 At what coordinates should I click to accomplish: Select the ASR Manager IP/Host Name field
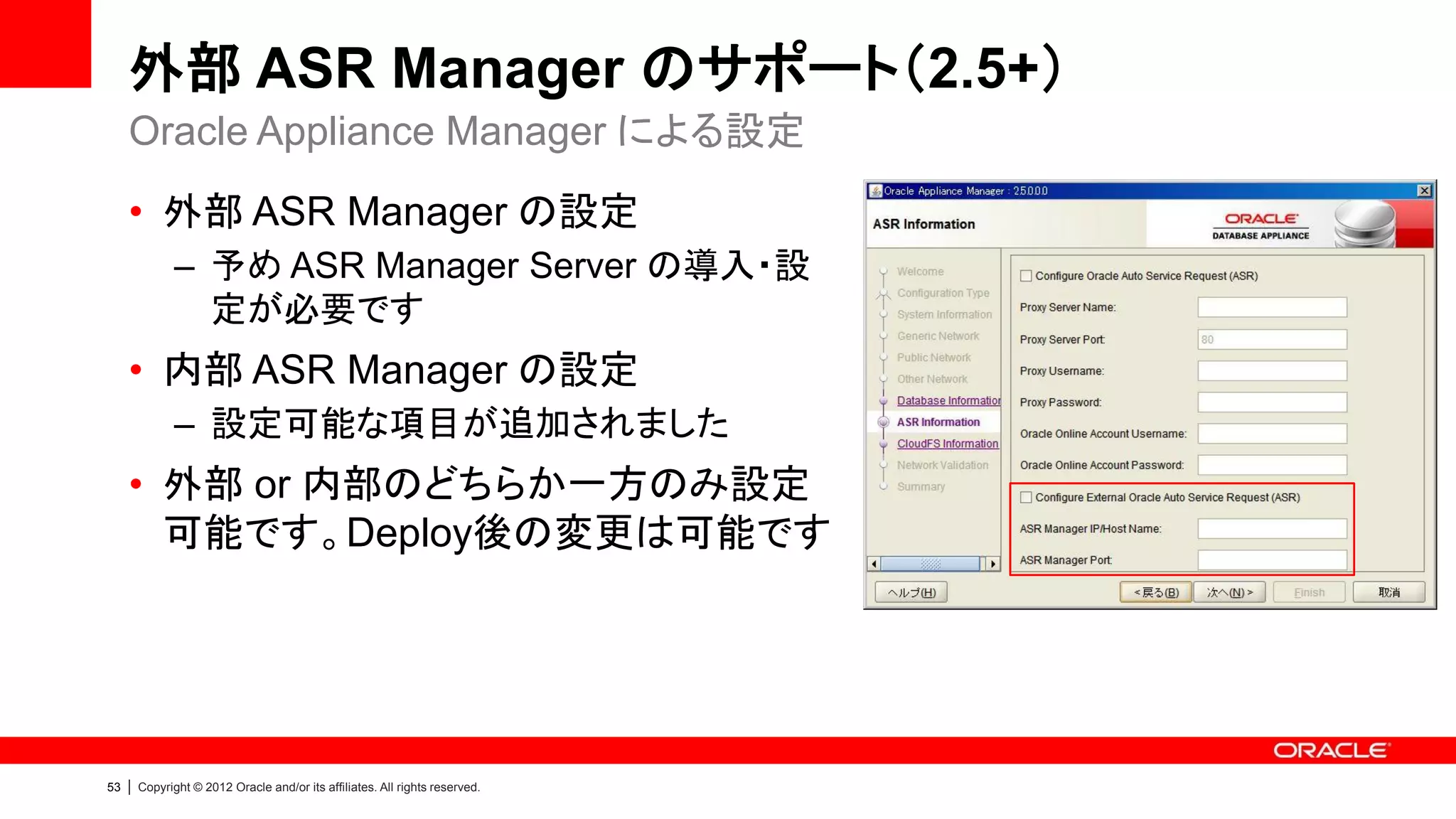click(x=1272, y=528)
